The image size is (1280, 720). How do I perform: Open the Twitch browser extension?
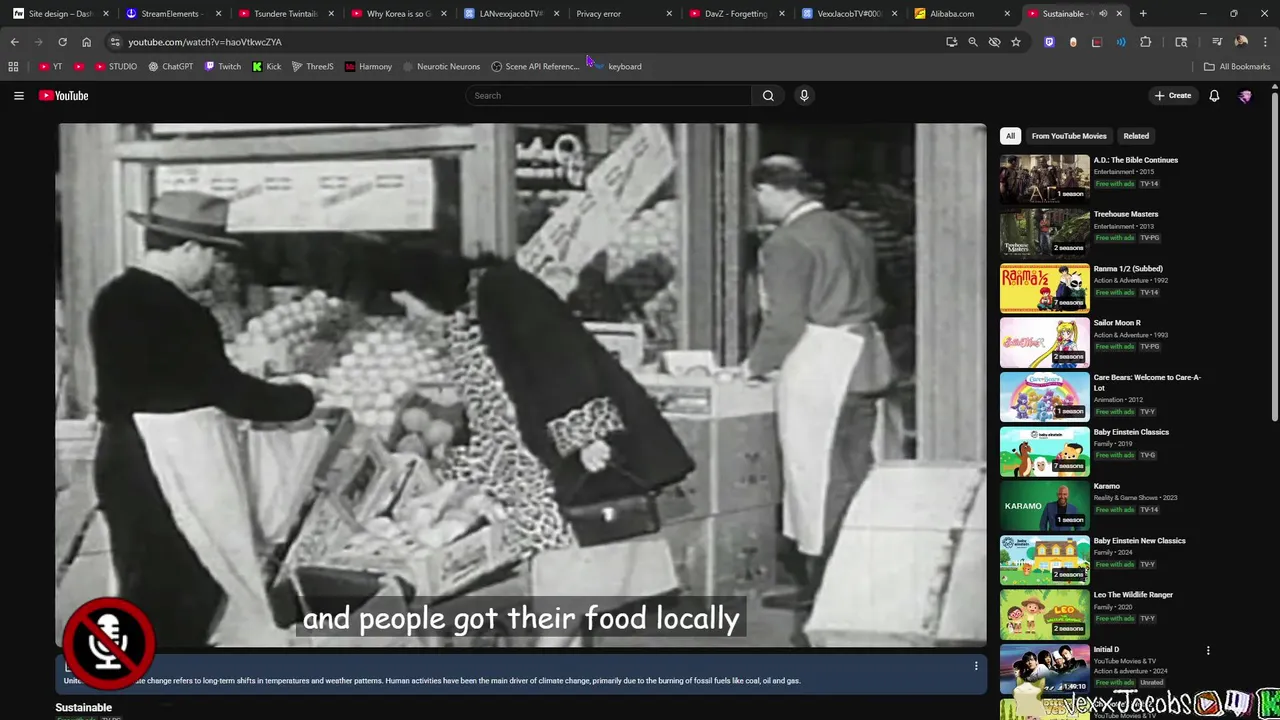coord(1049,42)
